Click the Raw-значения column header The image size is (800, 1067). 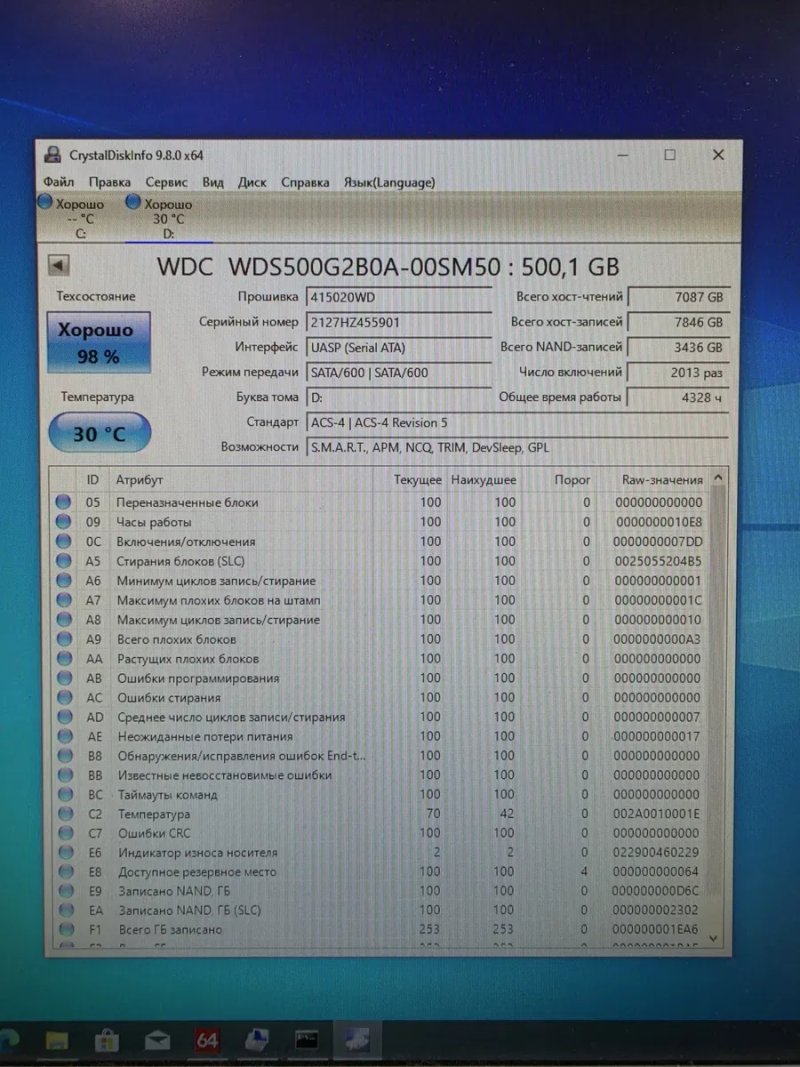pyautogui.click(x=662, y=480)
